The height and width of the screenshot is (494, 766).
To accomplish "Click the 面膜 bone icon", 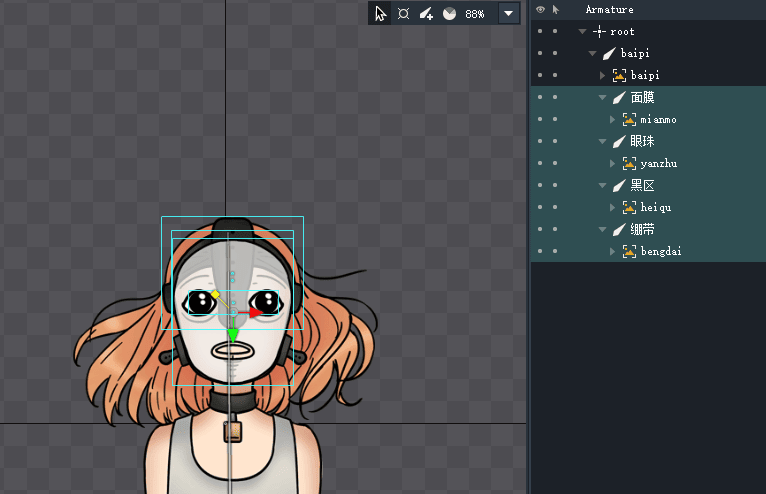I will click(x=619, y=98).
